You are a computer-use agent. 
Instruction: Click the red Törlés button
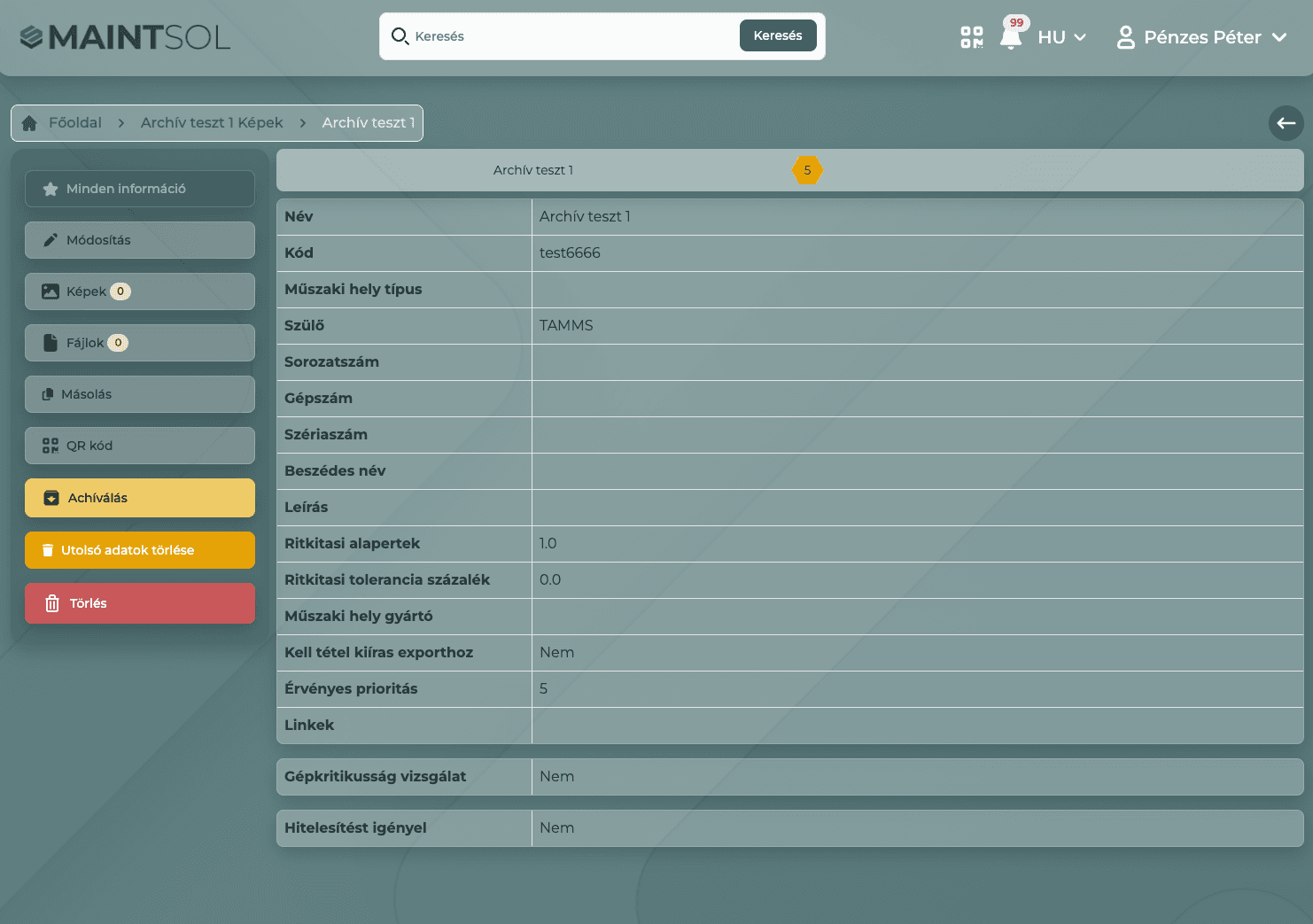point(140,603)
